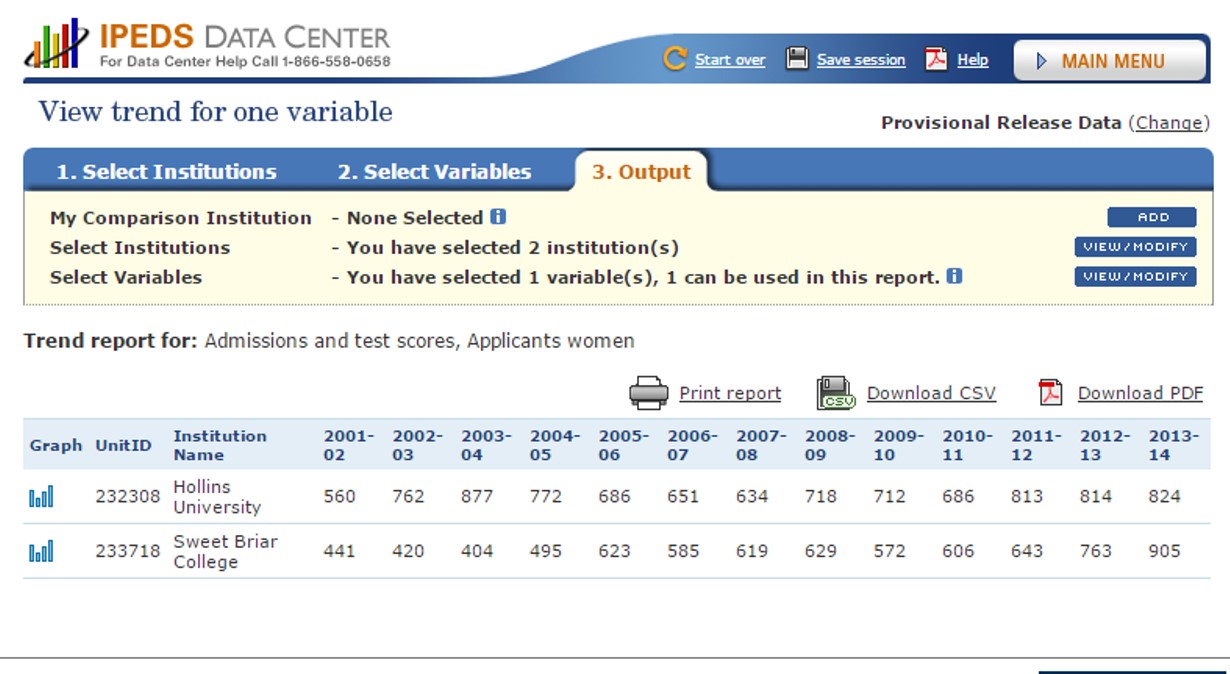Select the Output tab

pyautogui.click(x=641, y=172)
